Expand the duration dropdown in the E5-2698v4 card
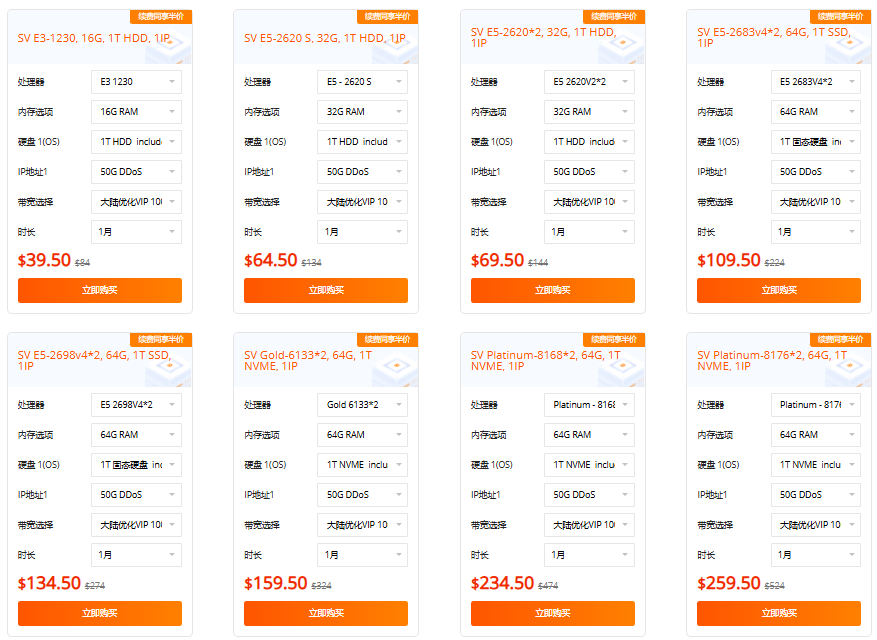This screenshot has width=877, height=640. click(x=136, y=555)
